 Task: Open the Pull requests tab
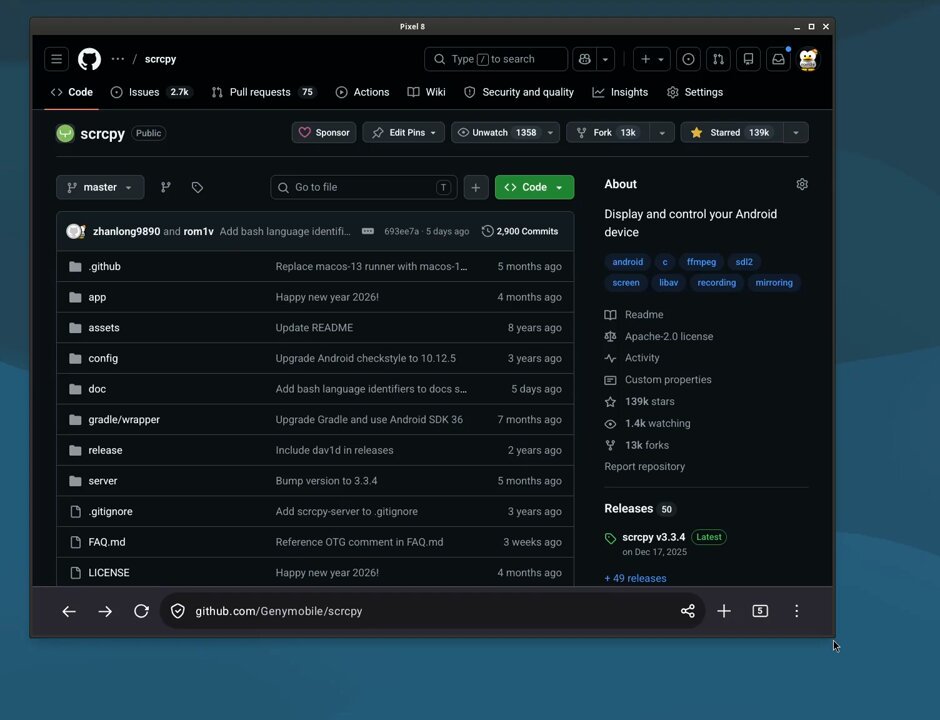(x=263, y=92)
